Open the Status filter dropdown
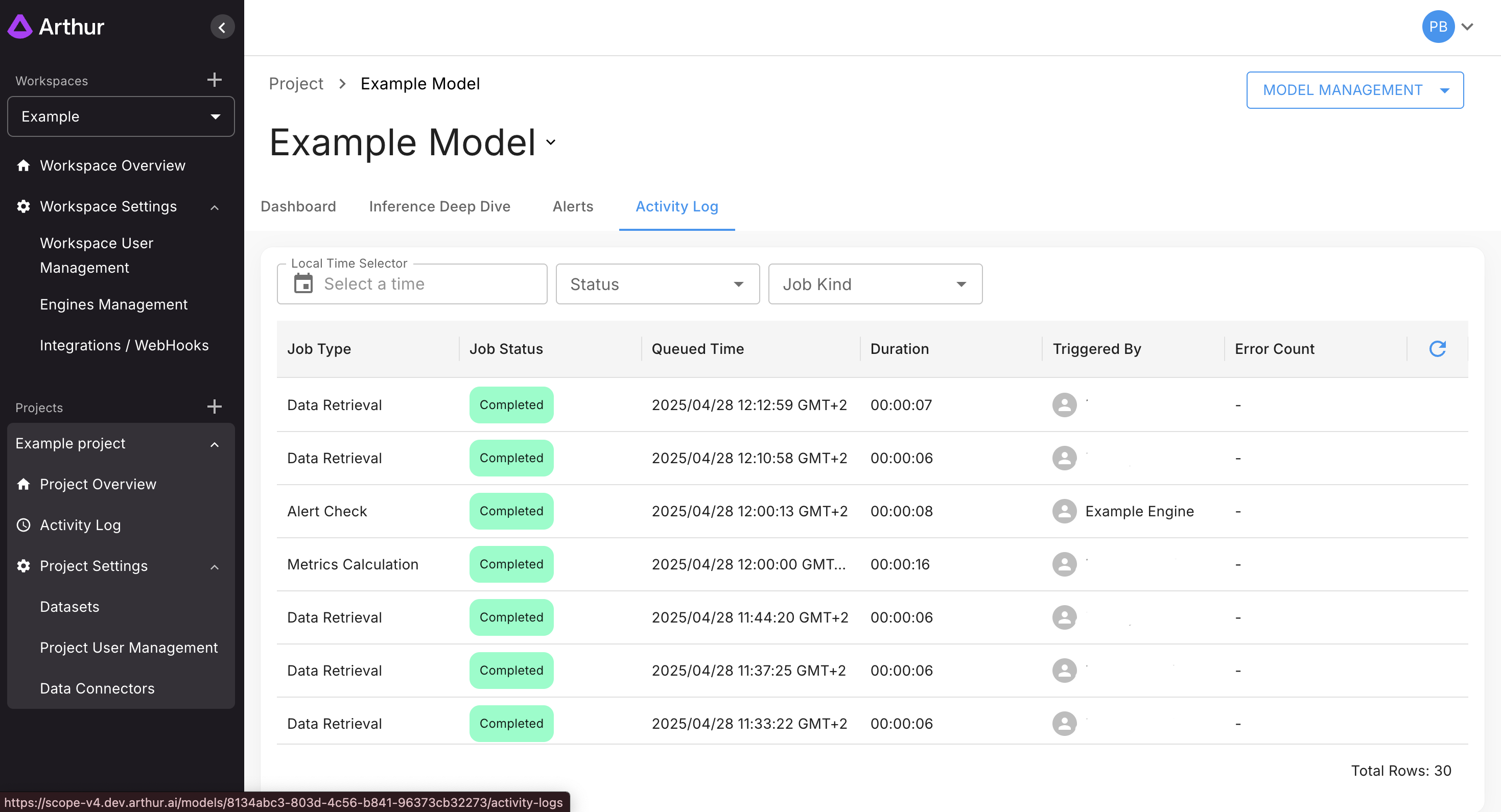Viewport: 1501px width, 812px height. [658, 283]
